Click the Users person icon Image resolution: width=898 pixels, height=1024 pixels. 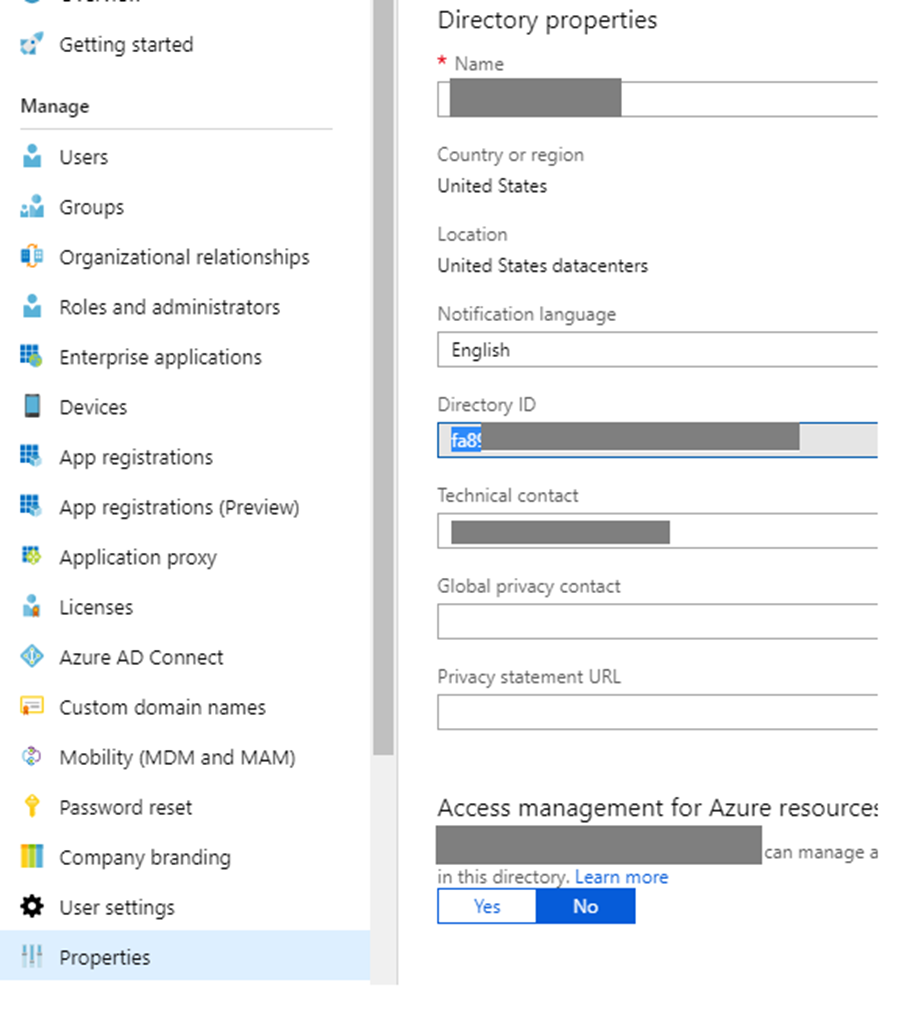[31, 157]
